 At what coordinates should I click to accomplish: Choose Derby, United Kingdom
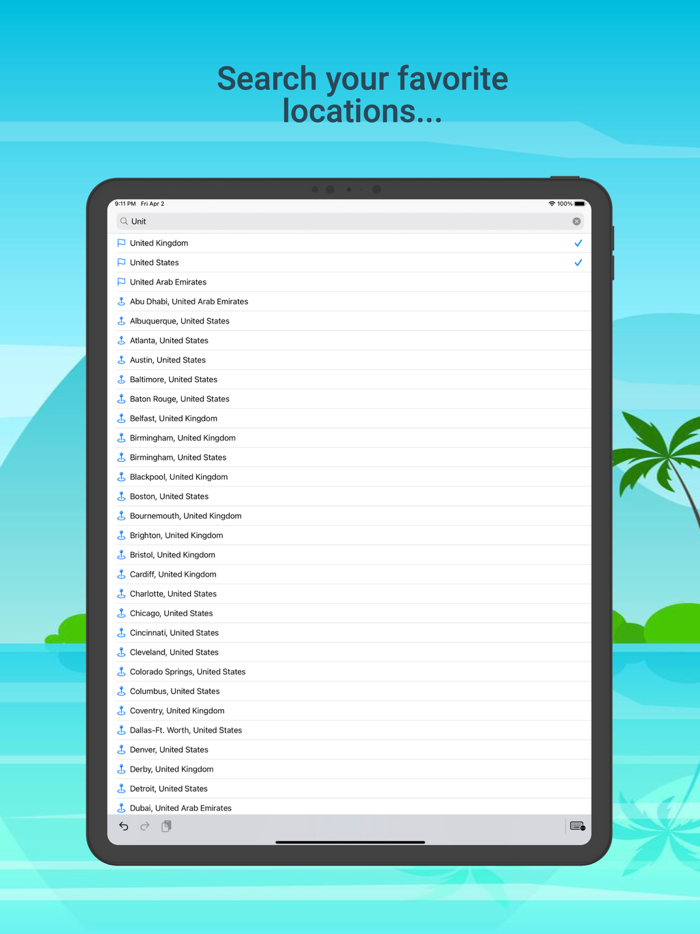click(172, 769)
